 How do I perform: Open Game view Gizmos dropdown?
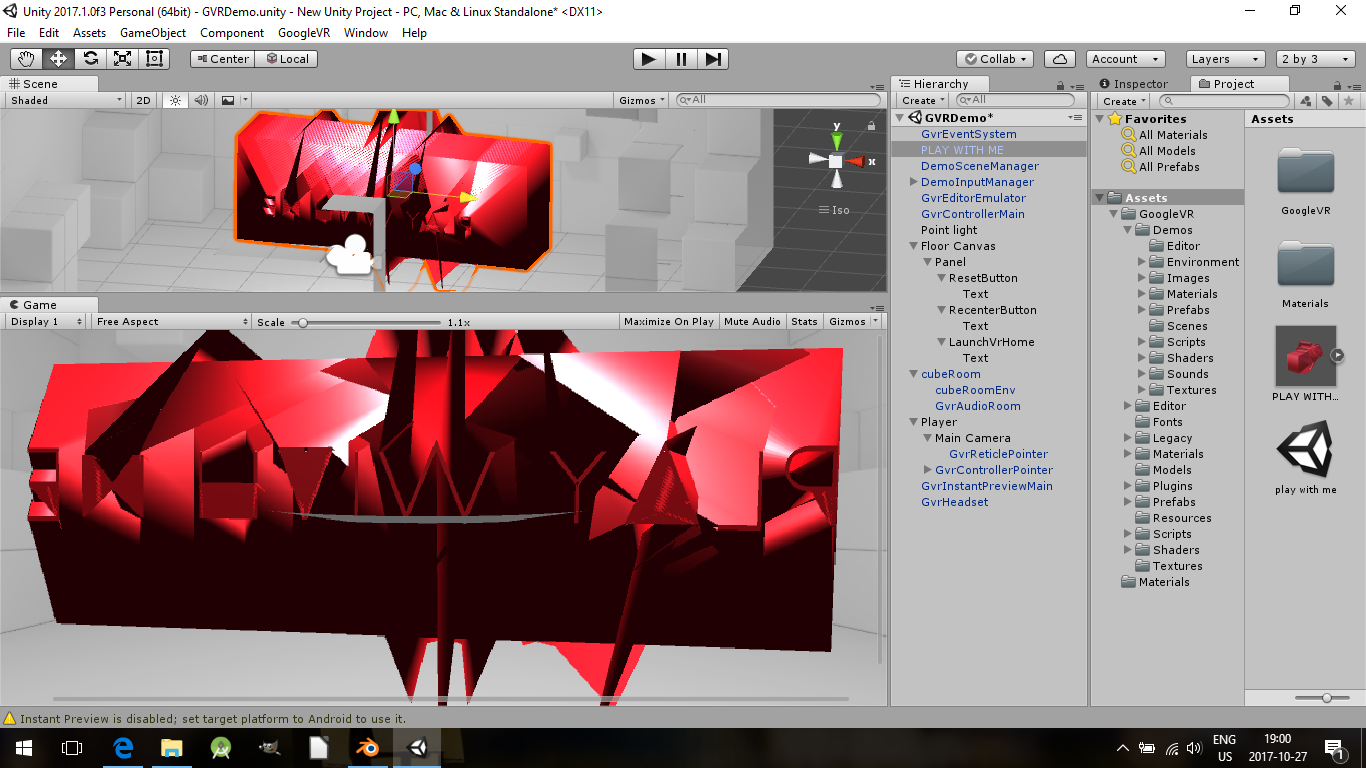(853, 322)
